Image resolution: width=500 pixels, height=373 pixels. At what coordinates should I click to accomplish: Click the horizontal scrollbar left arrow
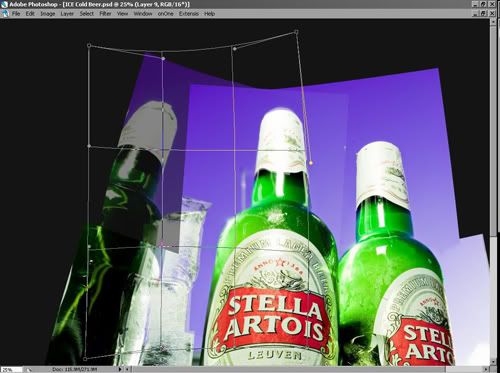(x=127, y=369)
